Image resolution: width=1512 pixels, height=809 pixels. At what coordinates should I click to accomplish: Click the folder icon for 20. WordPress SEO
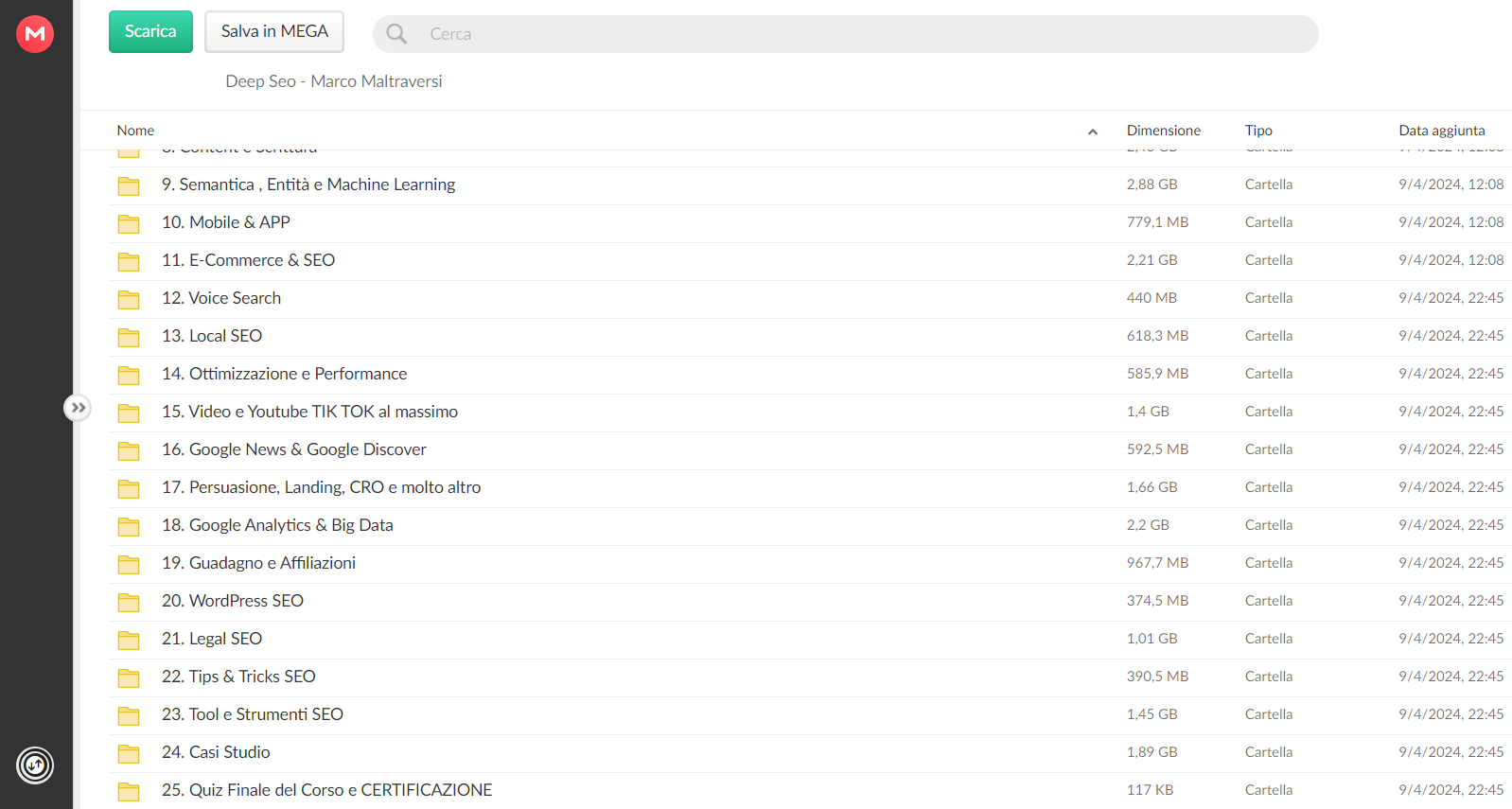point(129,602)
